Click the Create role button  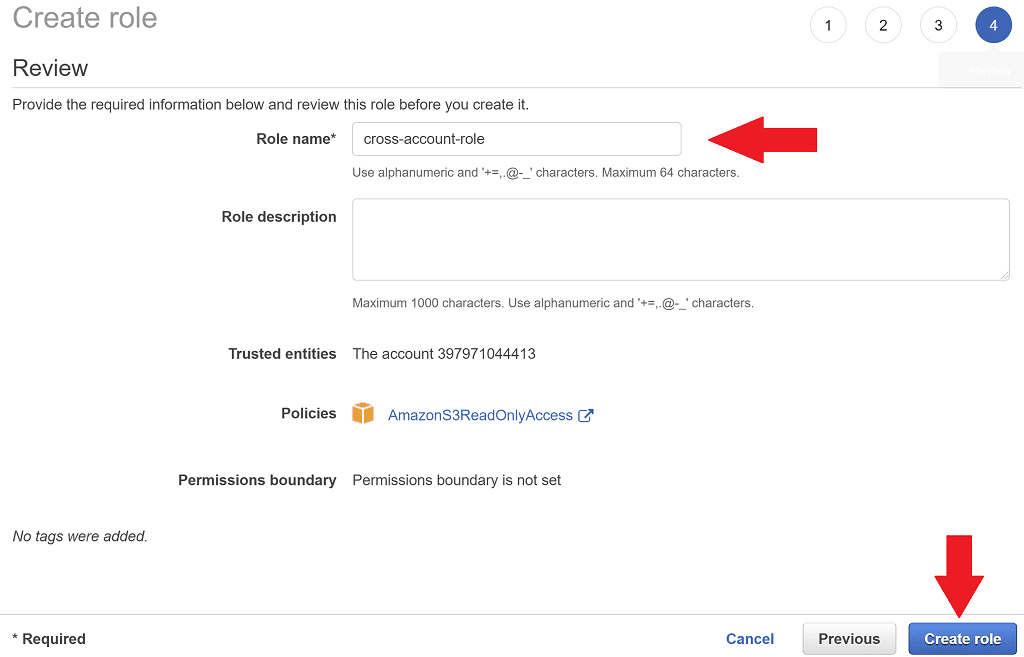962,638
